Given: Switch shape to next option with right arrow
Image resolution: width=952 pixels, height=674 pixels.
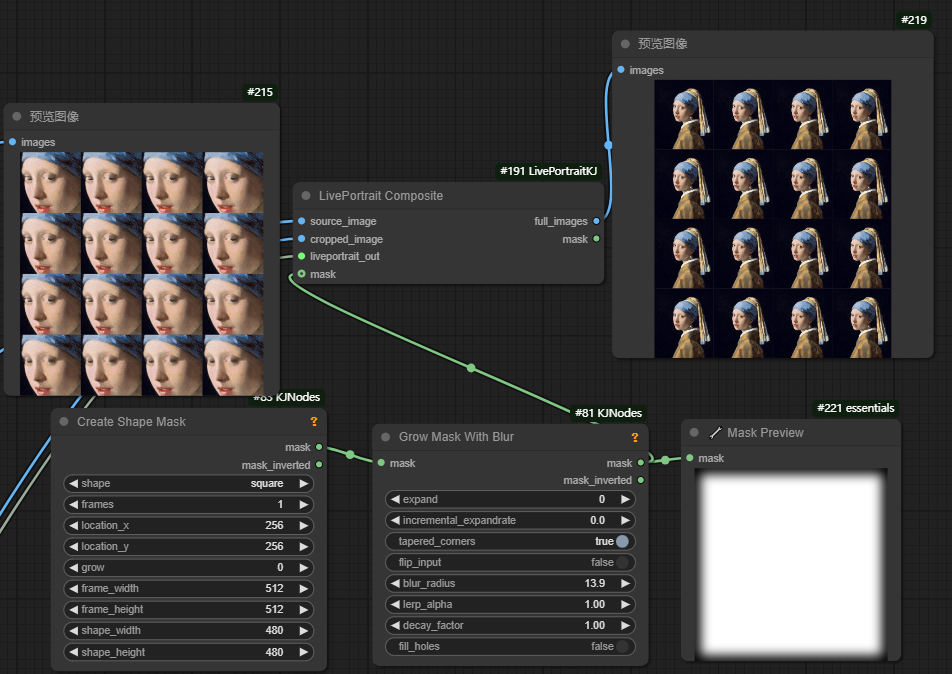Looking at the screenshot, I should point(304,484).
